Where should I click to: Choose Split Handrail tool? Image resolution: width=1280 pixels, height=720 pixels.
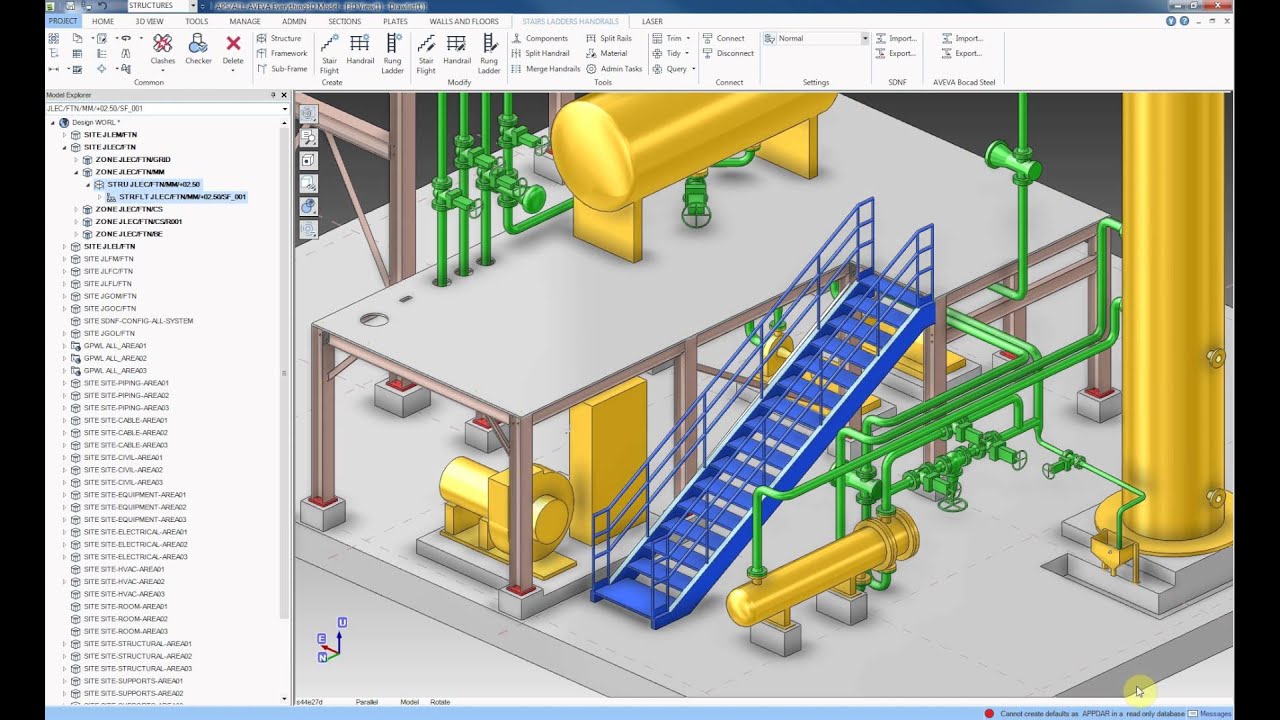point(540,53)
